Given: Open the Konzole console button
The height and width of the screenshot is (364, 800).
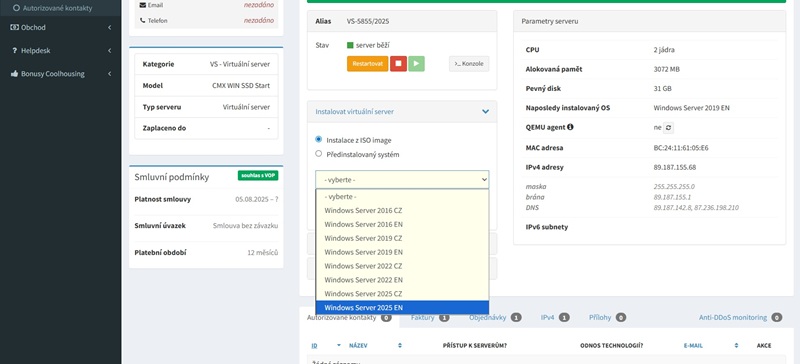Looking at the screenshot, I should pos(469,64).
